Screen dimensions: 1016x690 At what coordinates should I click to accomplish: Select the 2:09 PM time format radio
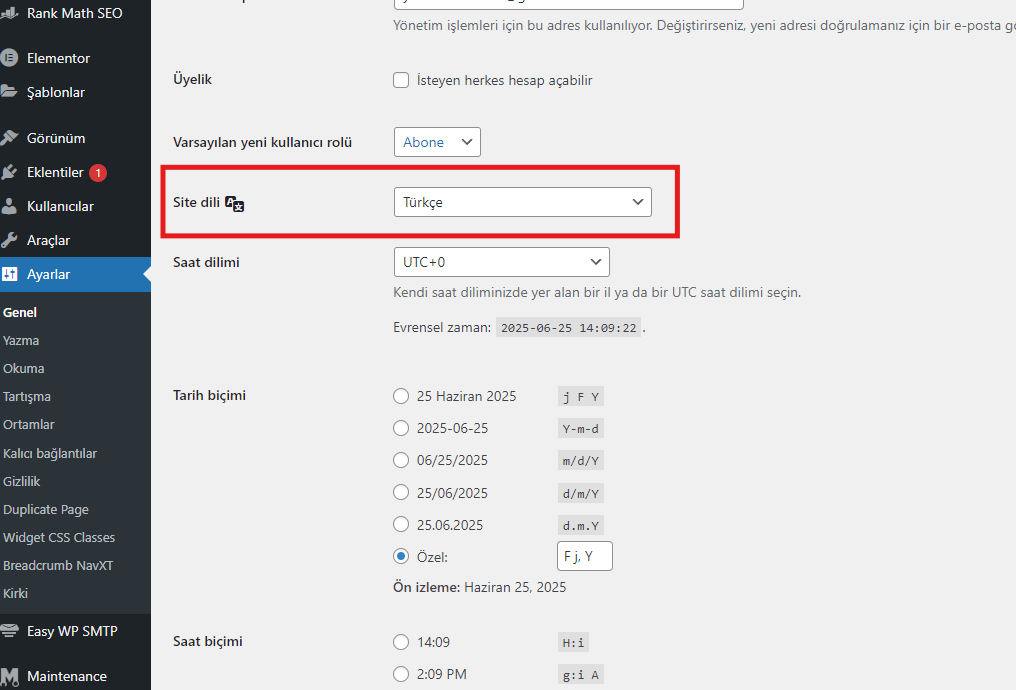click(x=401, y=674)
